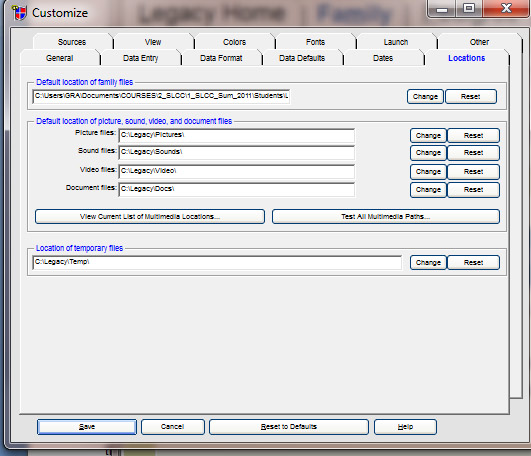Open the Launch tab
The height and width of the screenshot is (456, 531).
[396, 42]
